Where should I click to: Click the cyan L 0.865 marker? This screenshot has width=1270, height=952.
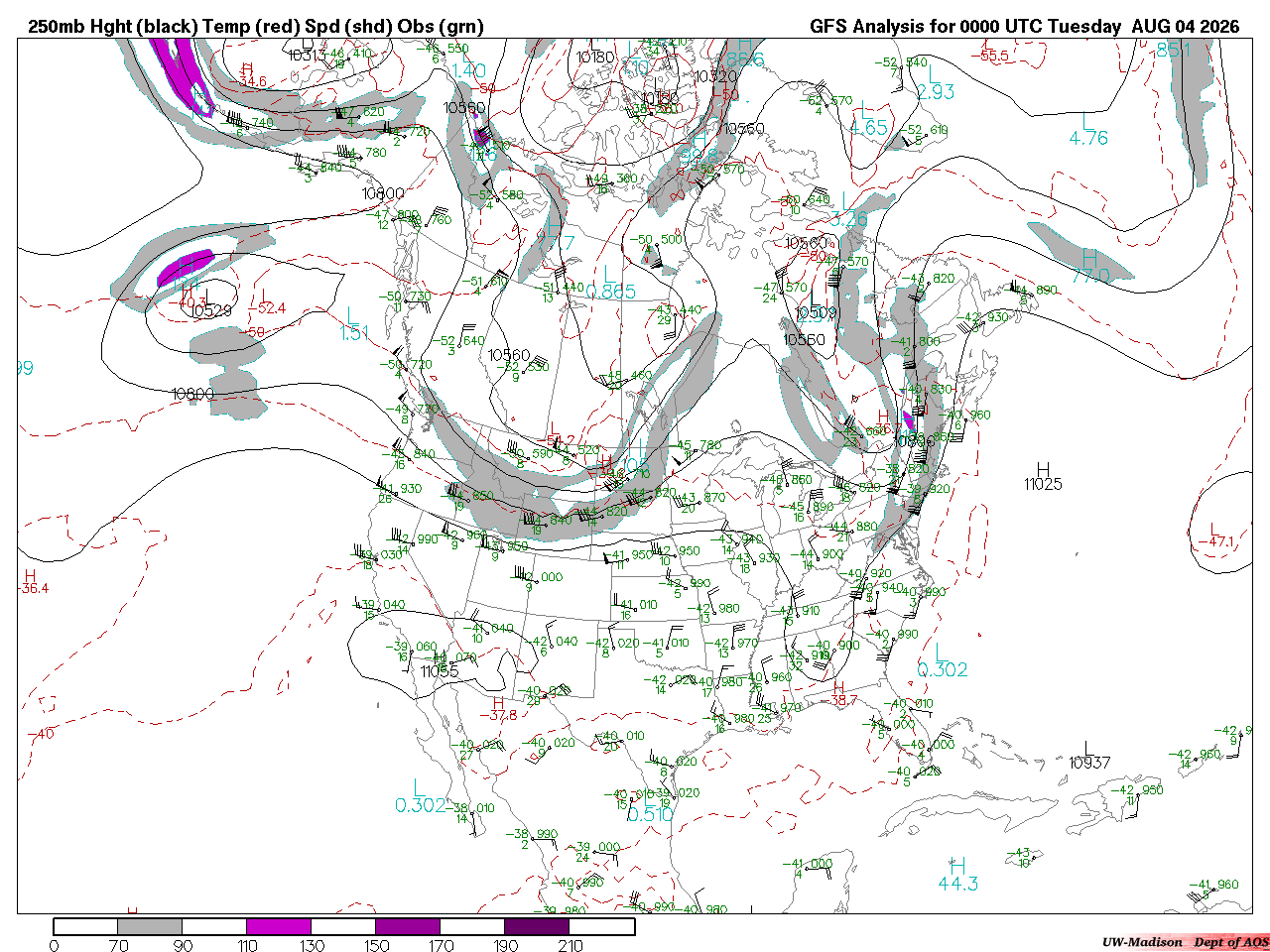610,282
